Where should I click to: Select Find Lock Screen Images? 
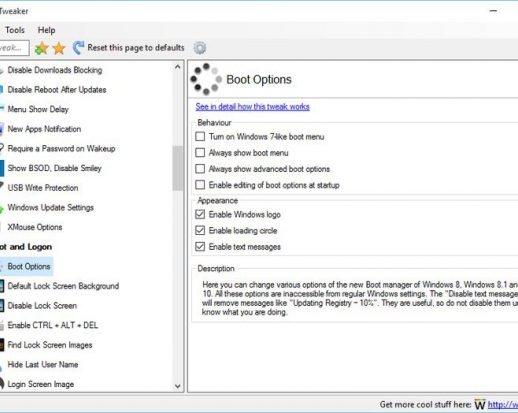tap(50, 345)
